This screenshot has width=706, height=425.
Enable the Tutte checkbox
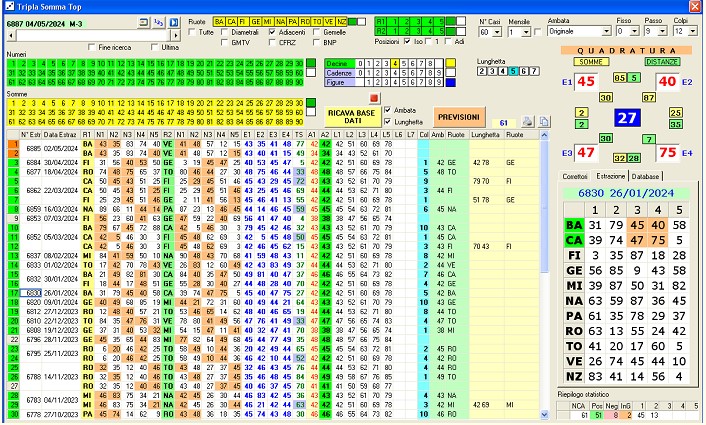click(x=192, y=32)
